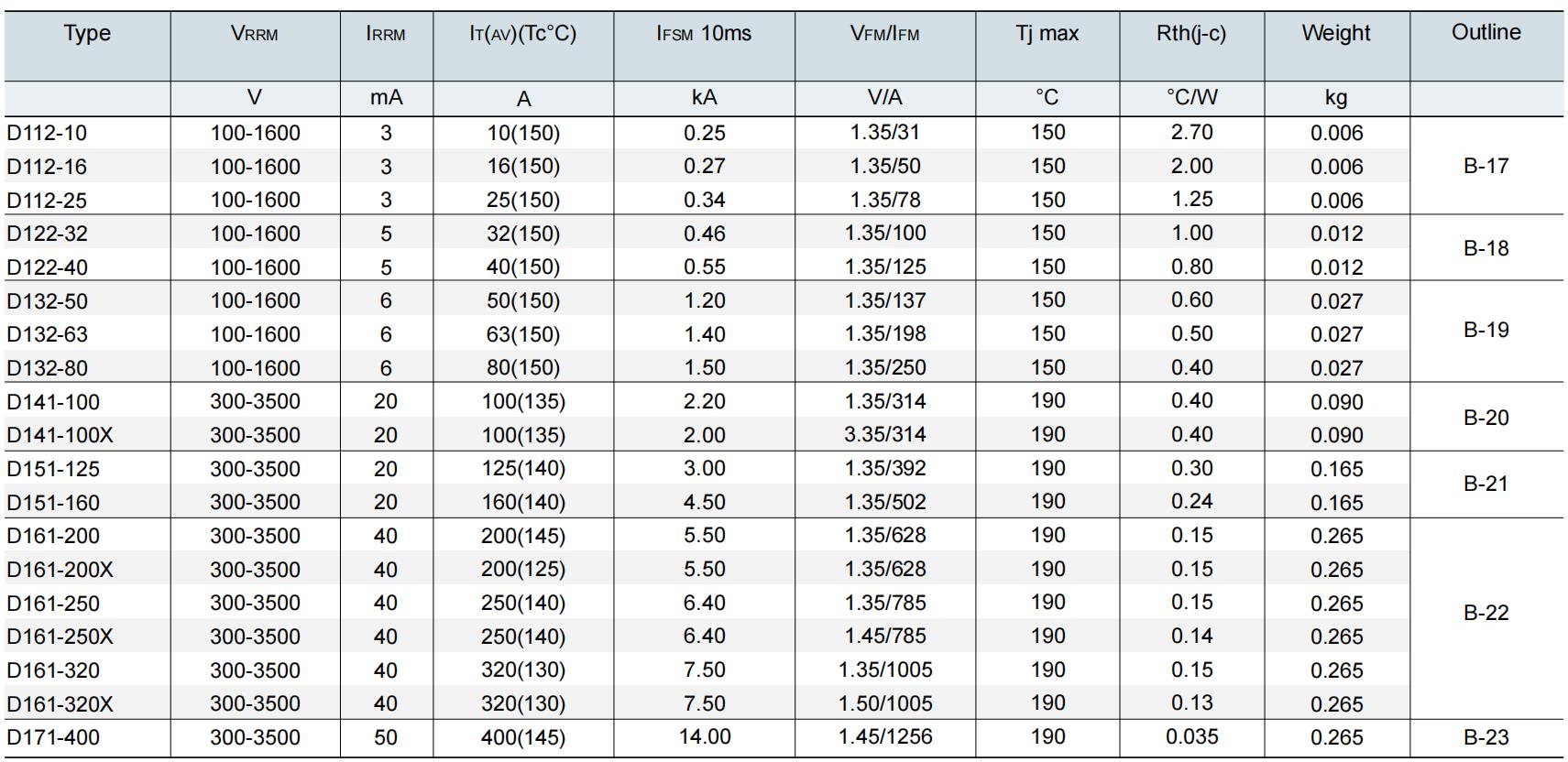Select the B-23 outline cell
The width and height of the screenshot is (1568, 762).
(x=1486, y=737)
